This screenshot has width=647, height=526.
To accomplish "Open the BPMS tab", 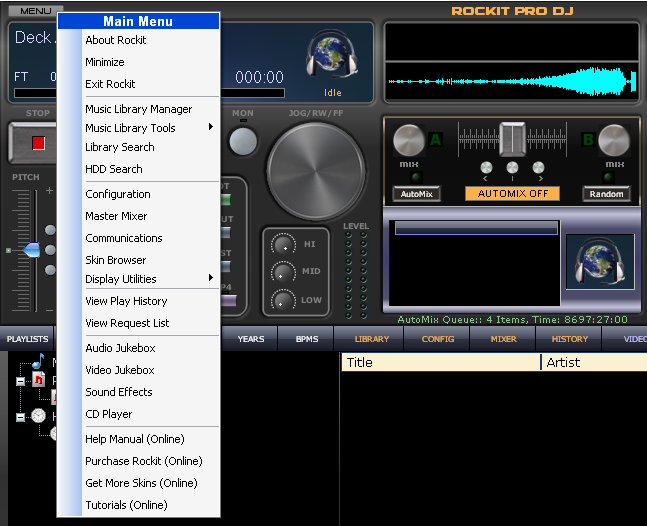I will coord(307,339).
